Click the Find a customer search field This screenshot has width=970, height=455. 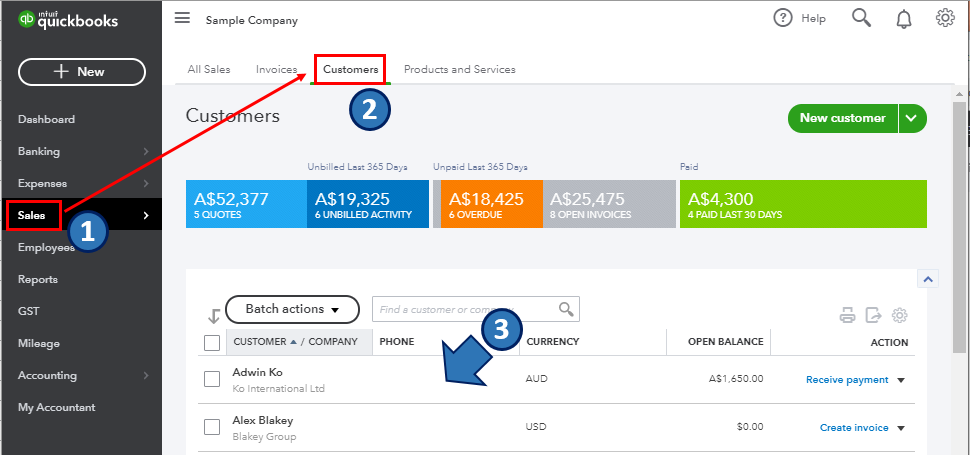point(463,309)
